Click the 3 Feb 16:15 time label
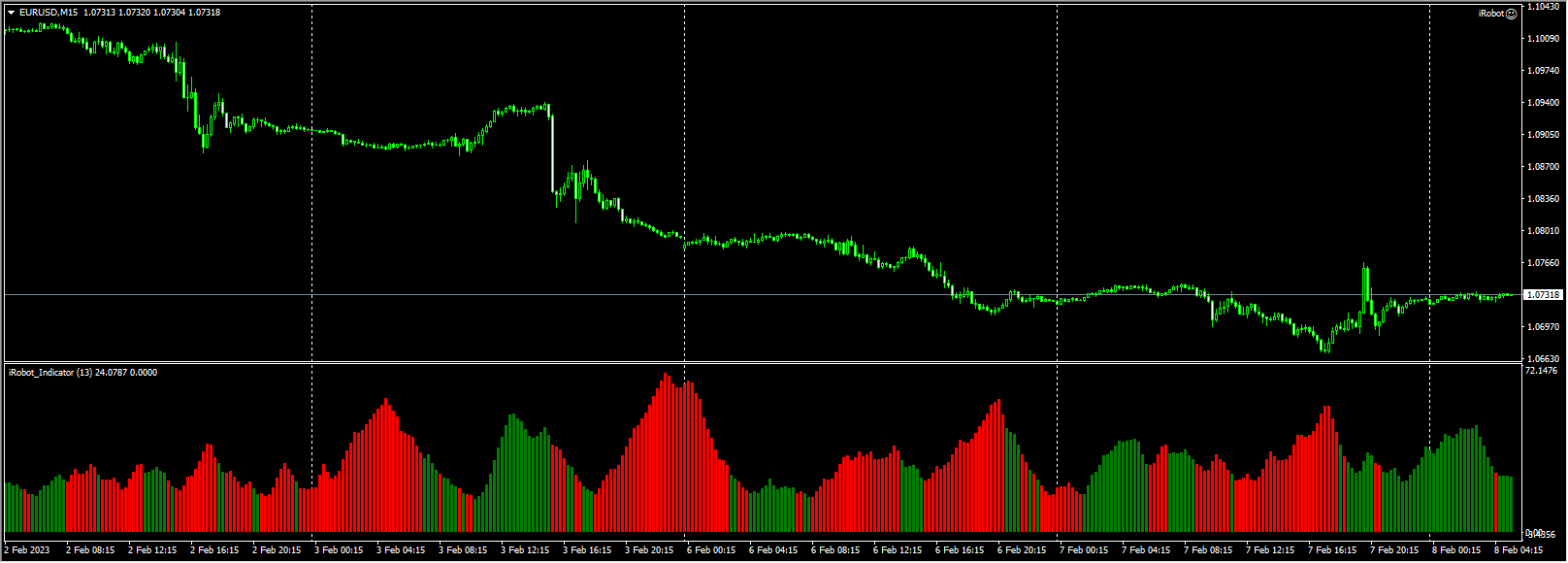The image size is (1568, 563). pos(587,550)
